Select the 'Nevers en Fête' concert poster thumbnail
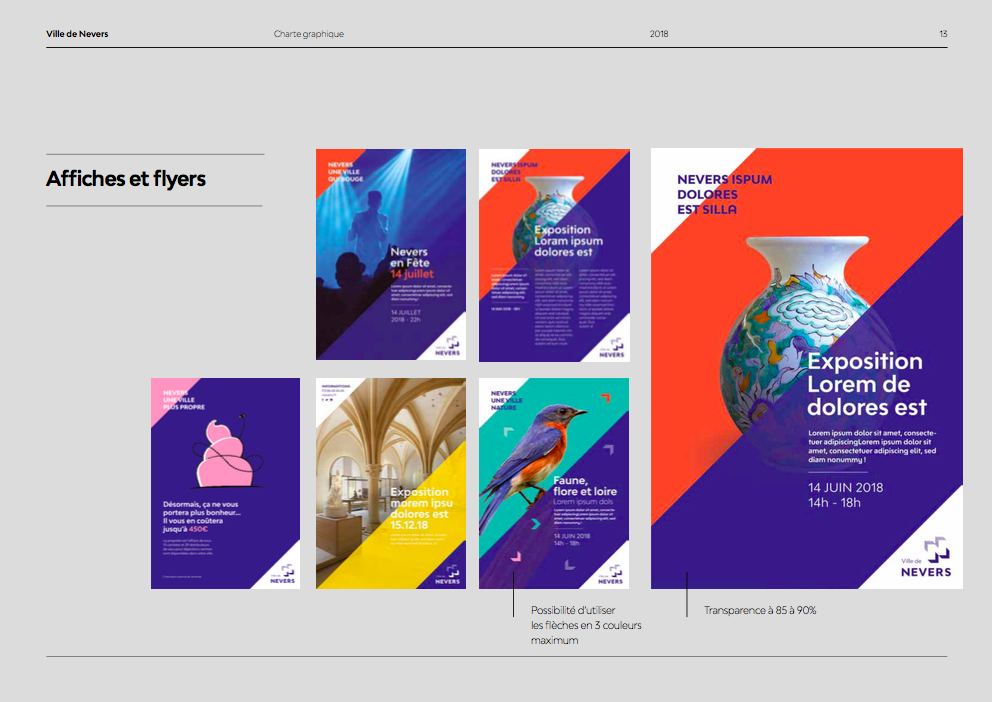 point(391,254)
